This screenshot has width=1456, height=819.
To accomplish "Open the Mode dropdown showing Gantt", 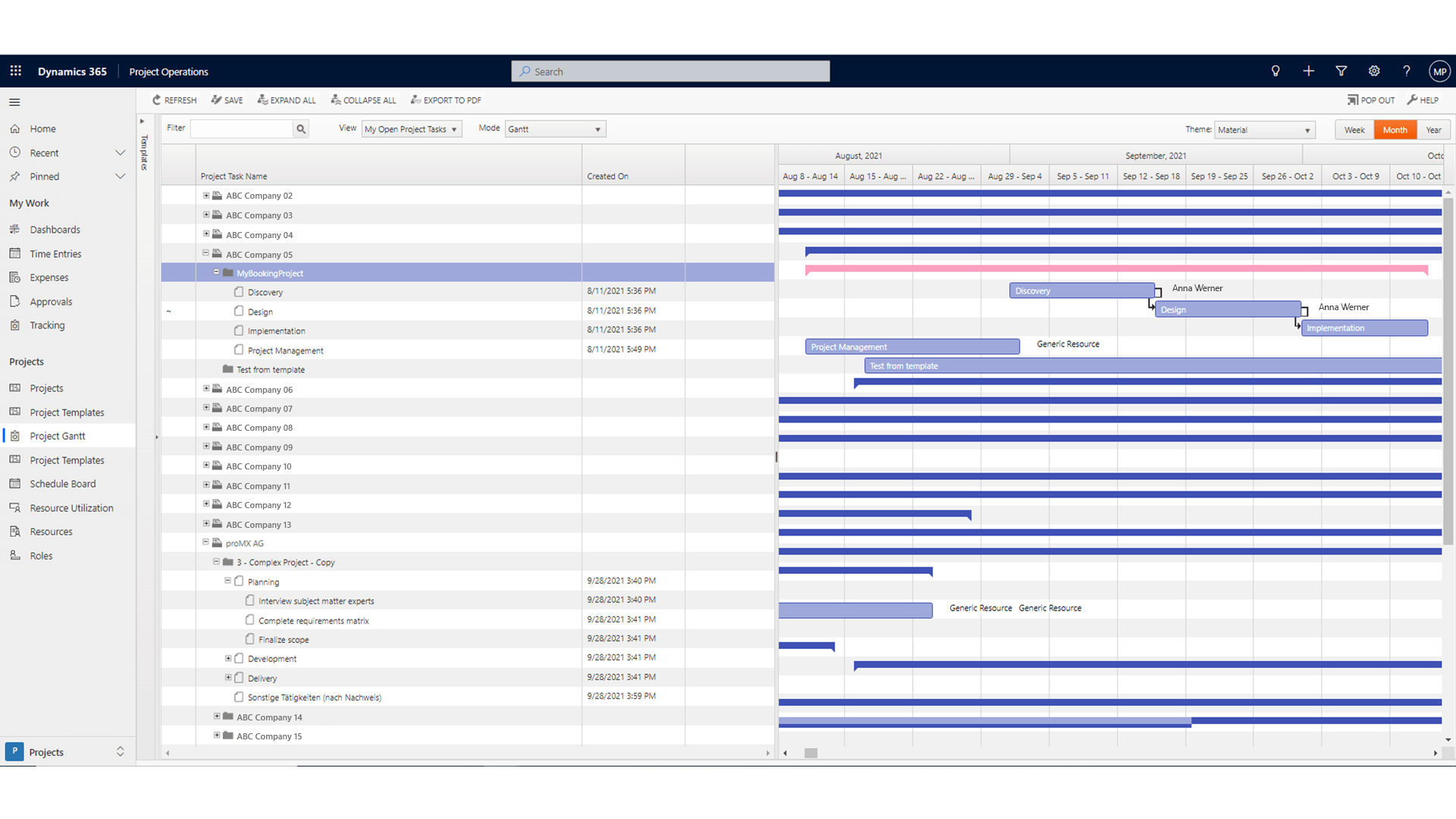I will pos(554,129).
